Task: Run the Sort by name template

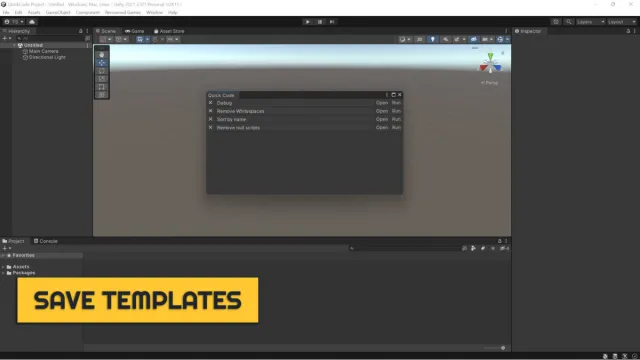Action: [x=396, y=119]
